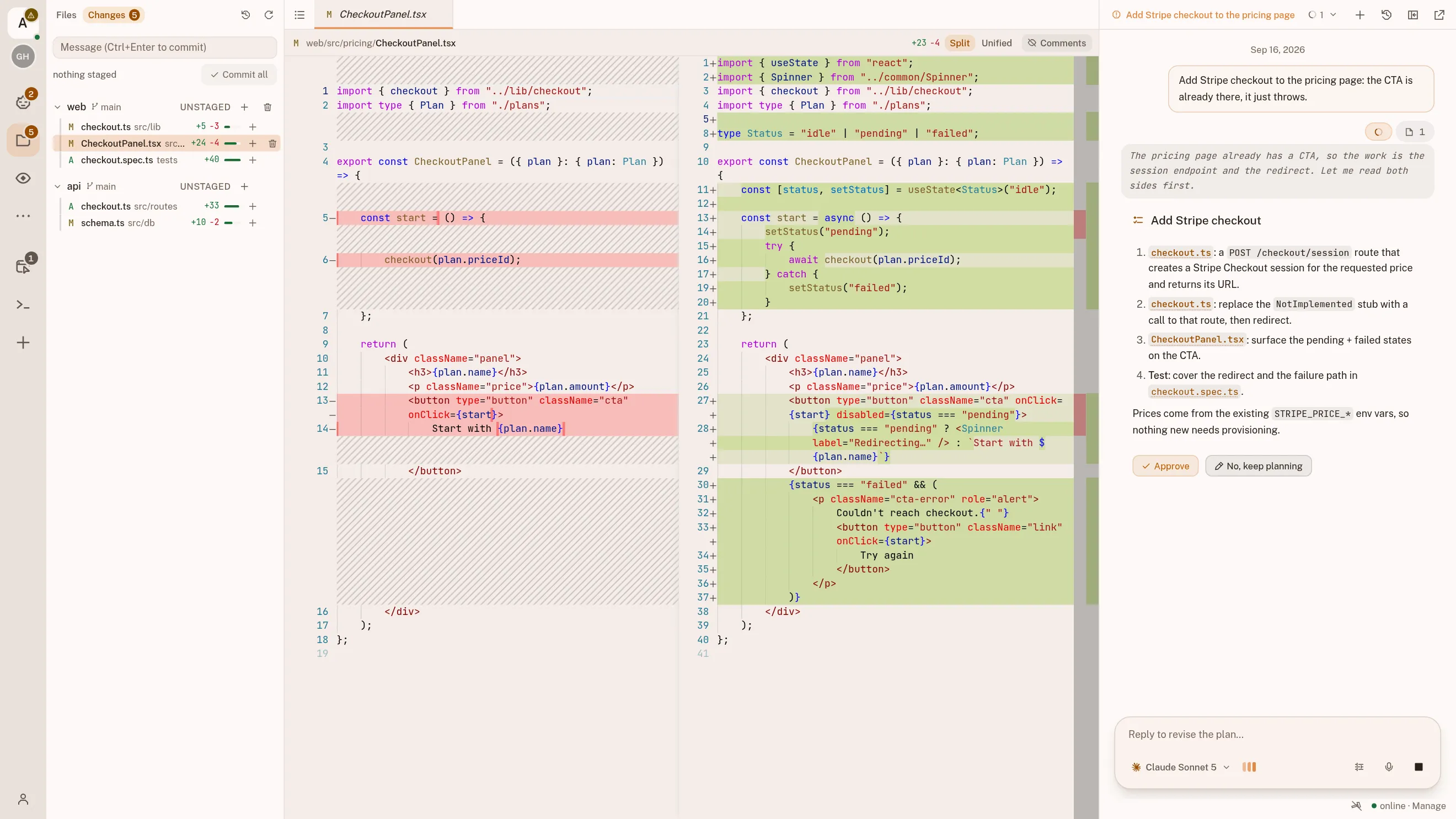The image size is (1456, 819).
Task: Switch diff view to Split
Action: (x=959, y=43)
